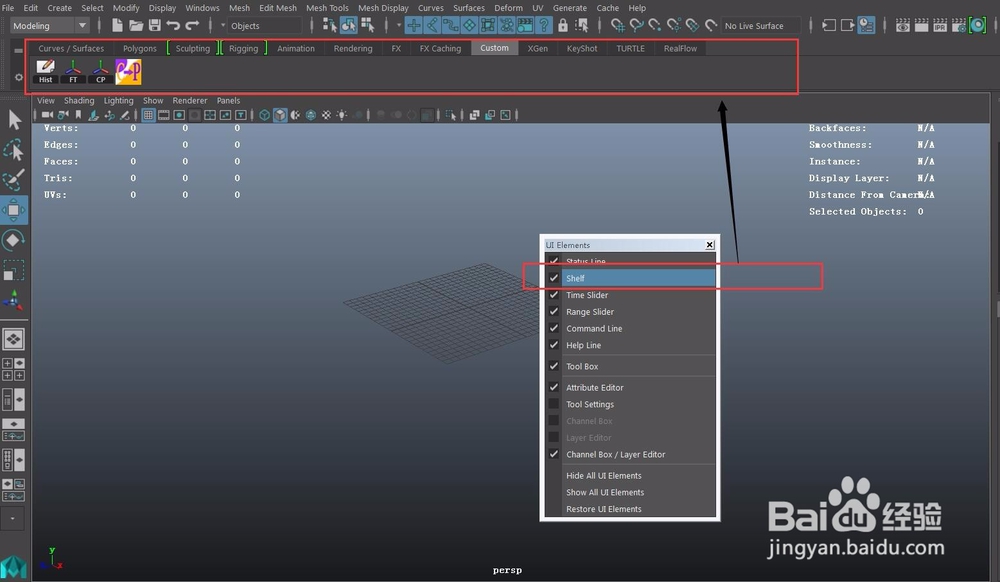Toggle the Shelf checkbox in UI Elements
Screen dimensions: 1000x582
point(554,278)
